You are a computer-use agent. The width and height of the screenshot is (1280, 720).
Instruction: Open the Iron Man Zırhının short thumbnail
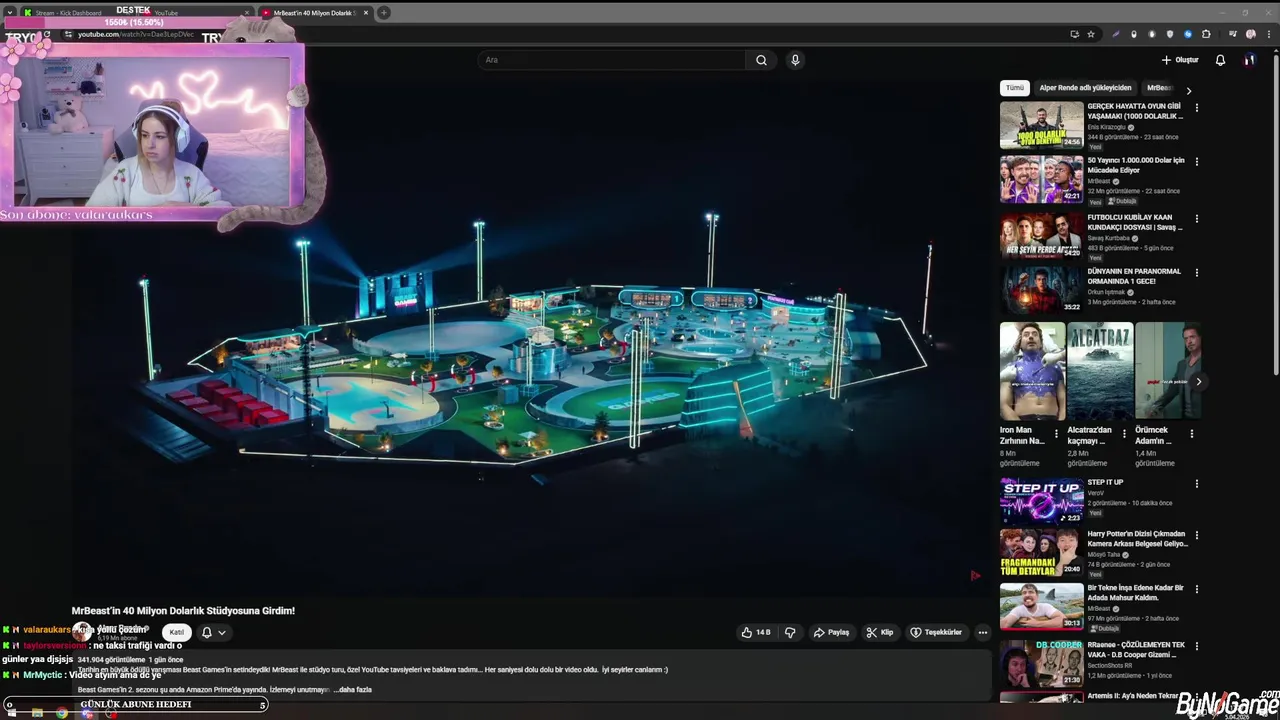point(1032,371)
